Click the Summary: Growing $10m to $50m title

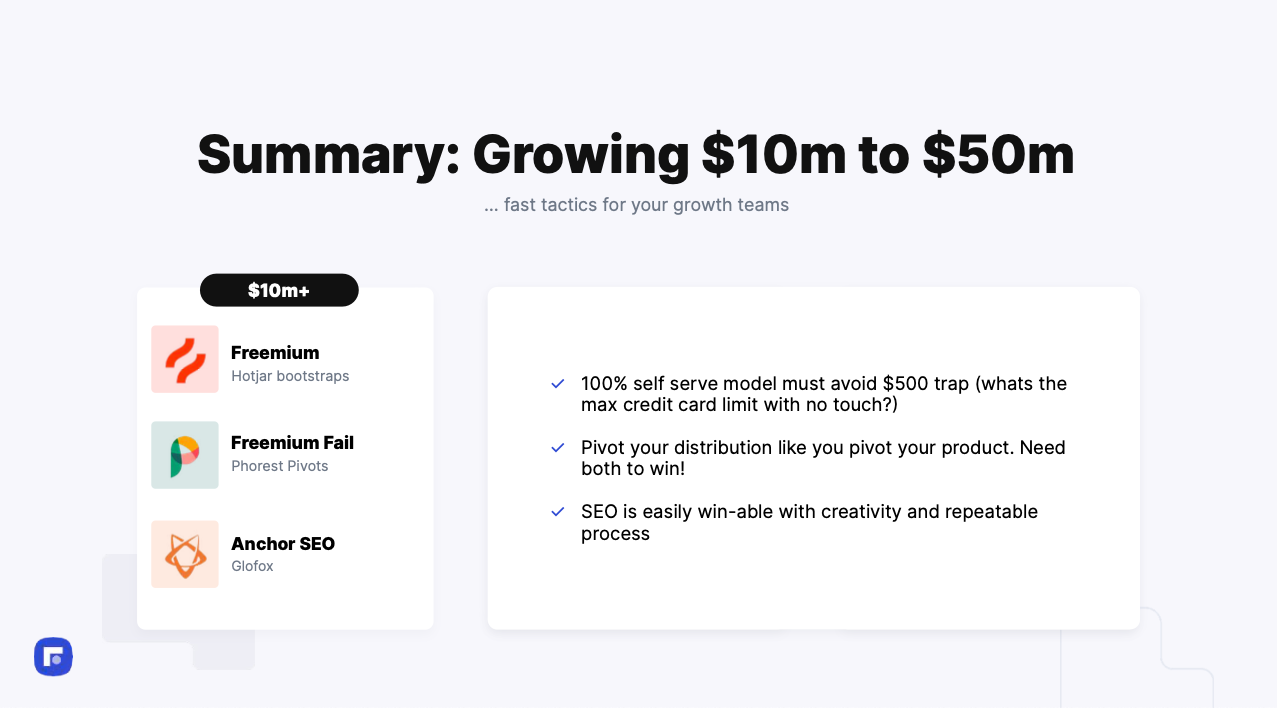click(636, 155)
